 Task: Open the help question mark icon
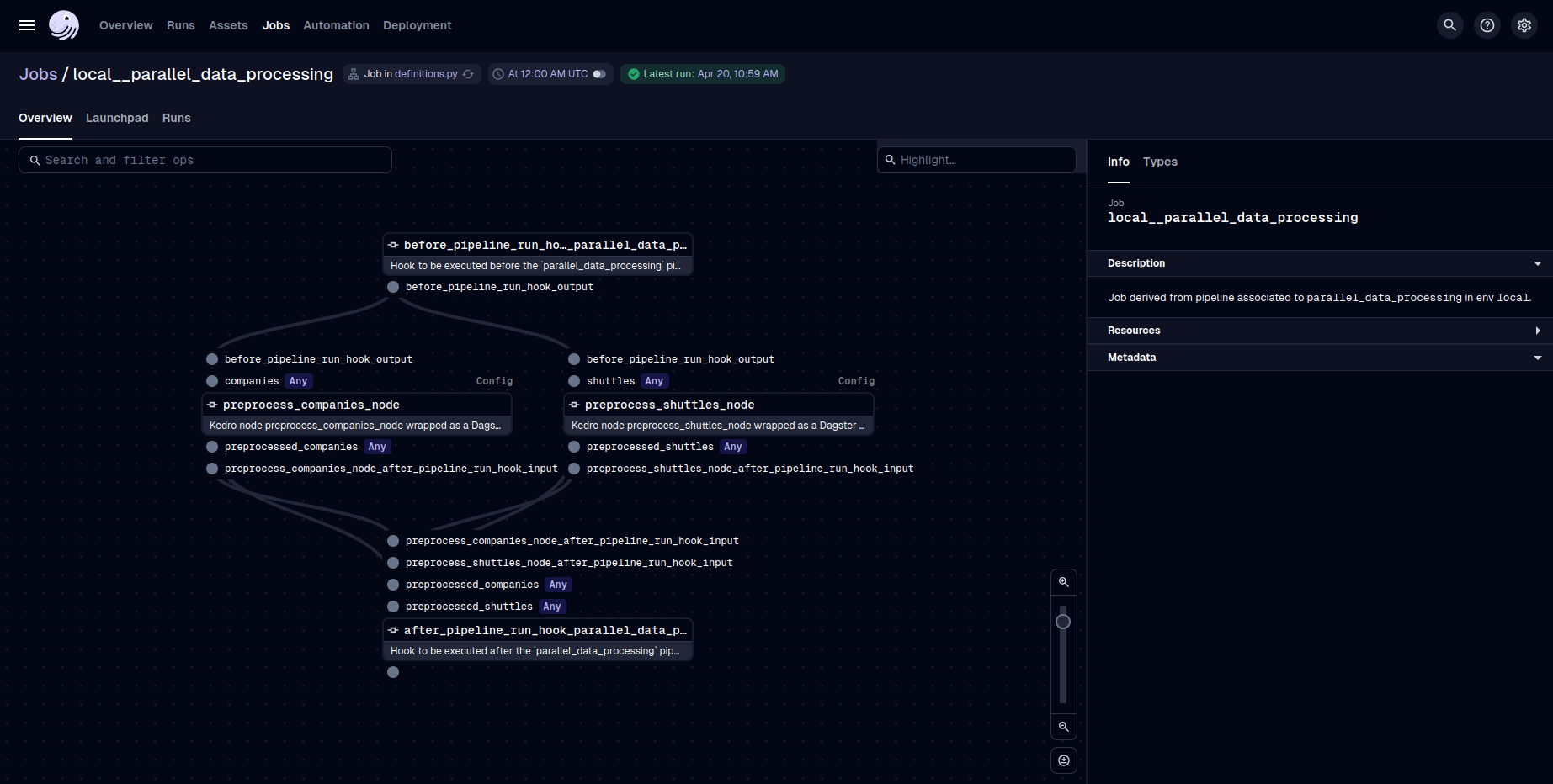point(1487,25)
